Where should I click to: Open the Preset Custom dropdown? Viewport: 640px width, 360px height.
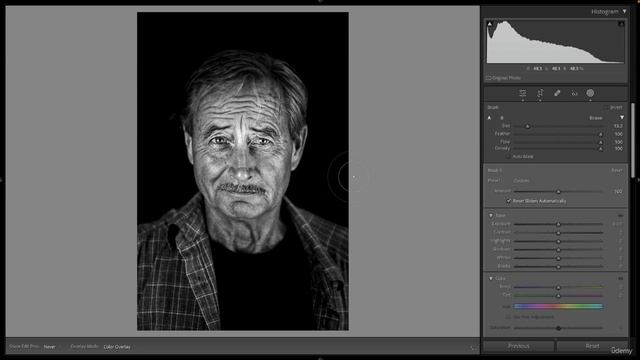point(521,180)
